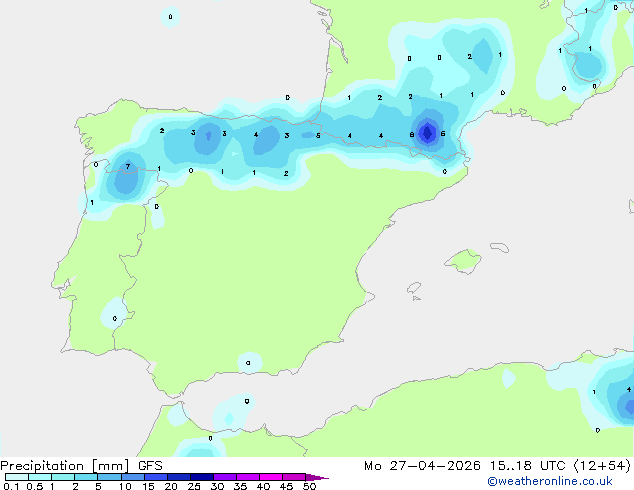Click the legend label "0.5"
The image size is (634, 490).
[35, 486]
